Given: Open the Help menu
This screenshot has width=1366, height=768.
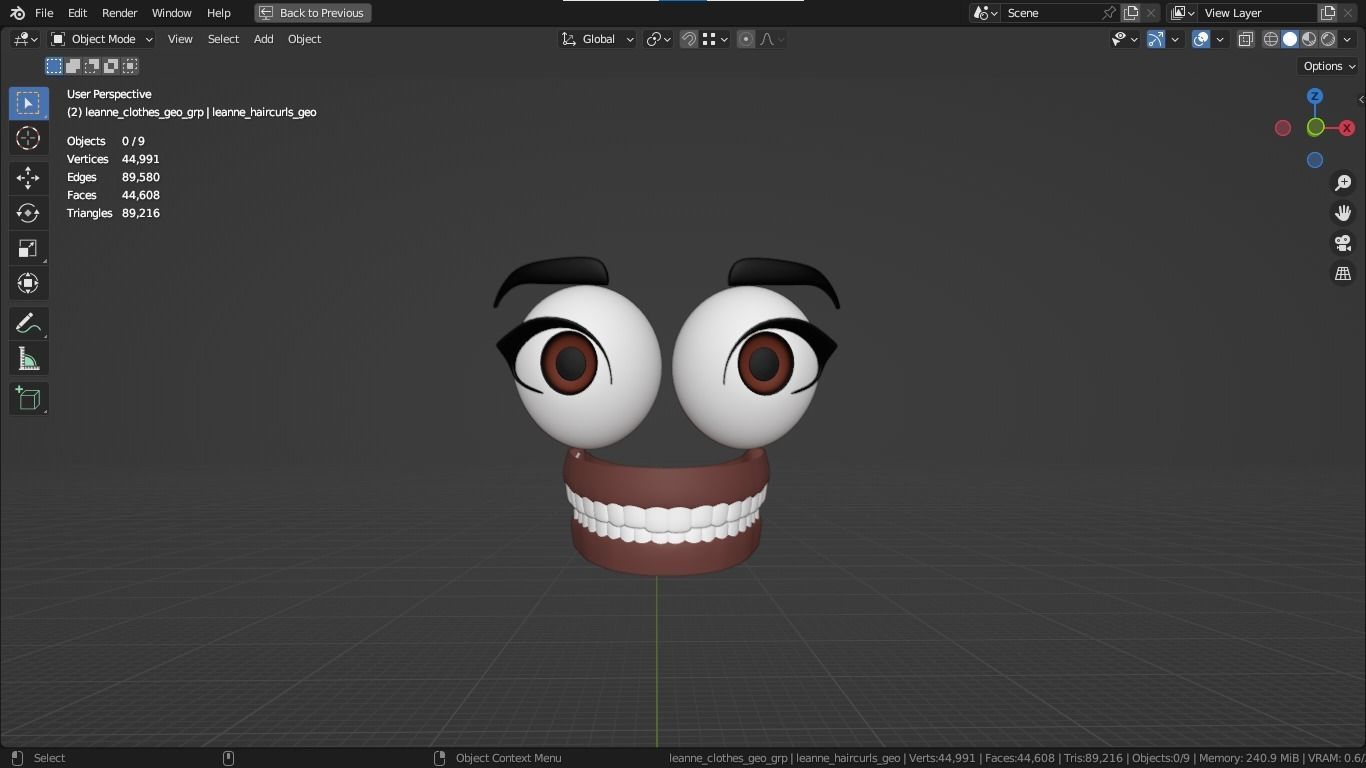Looking at the screenshot, I should [x=218, y=13].
